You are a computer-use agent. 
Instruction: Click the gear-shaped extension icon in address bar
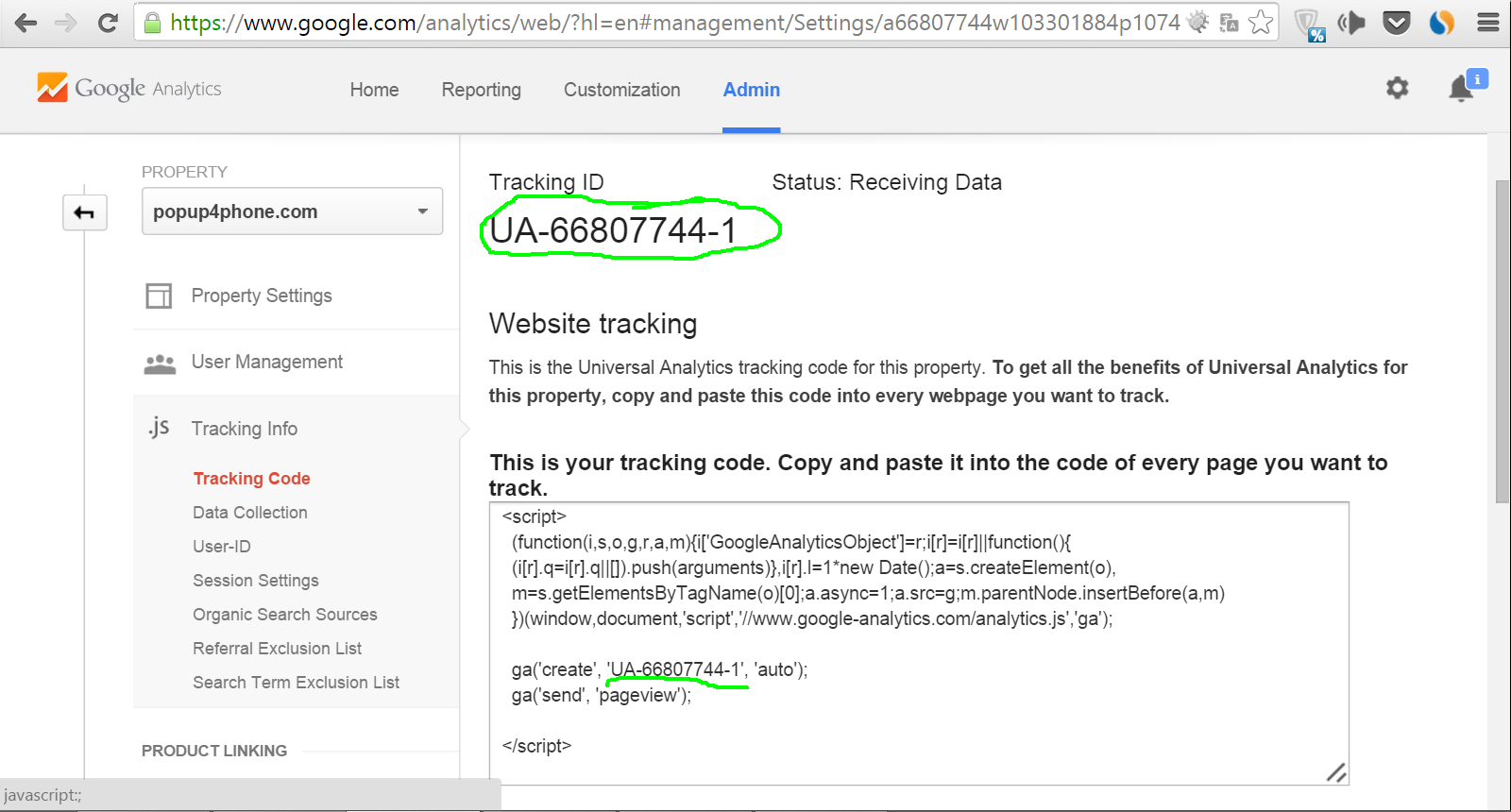[1197, 22]
